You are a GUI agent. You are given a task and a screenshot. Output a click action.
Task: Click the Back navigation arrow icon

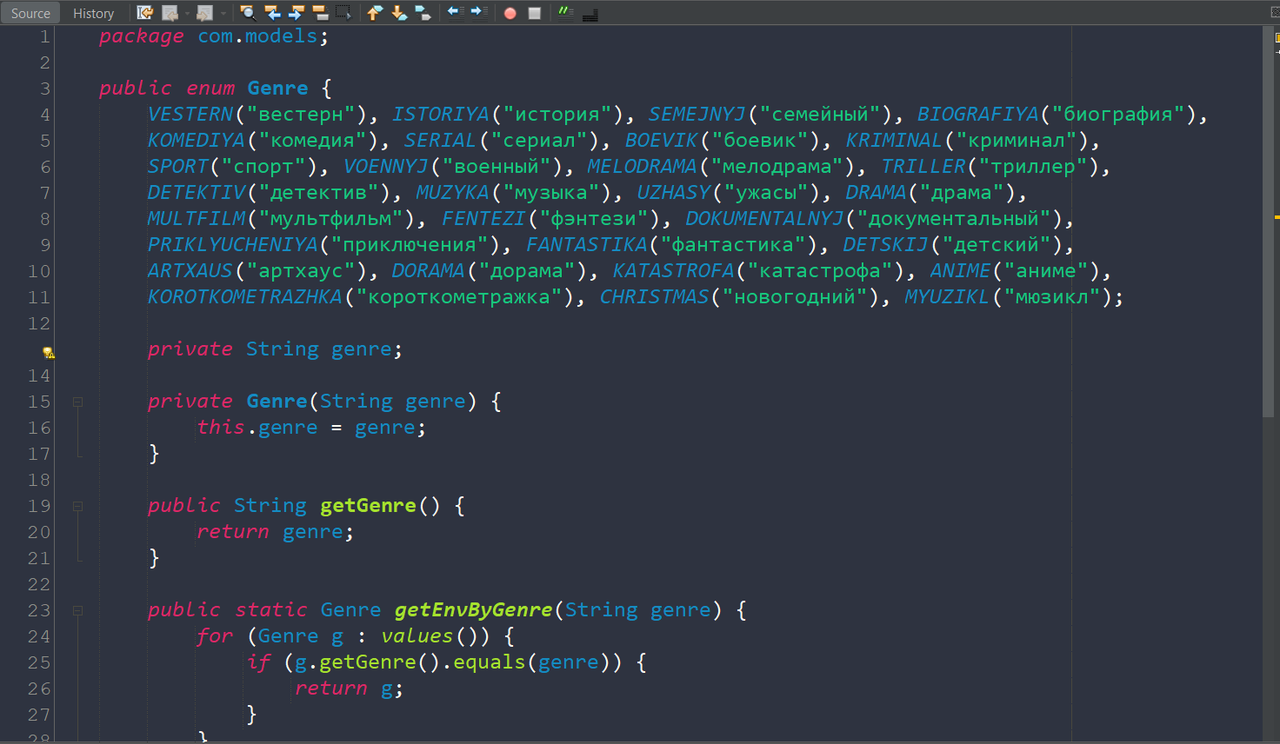coord(170,13)
